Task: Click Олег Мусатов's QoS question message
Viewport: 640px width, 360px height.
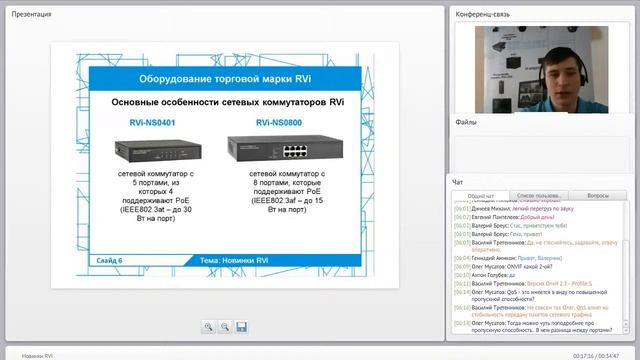Action: (531, 296)
